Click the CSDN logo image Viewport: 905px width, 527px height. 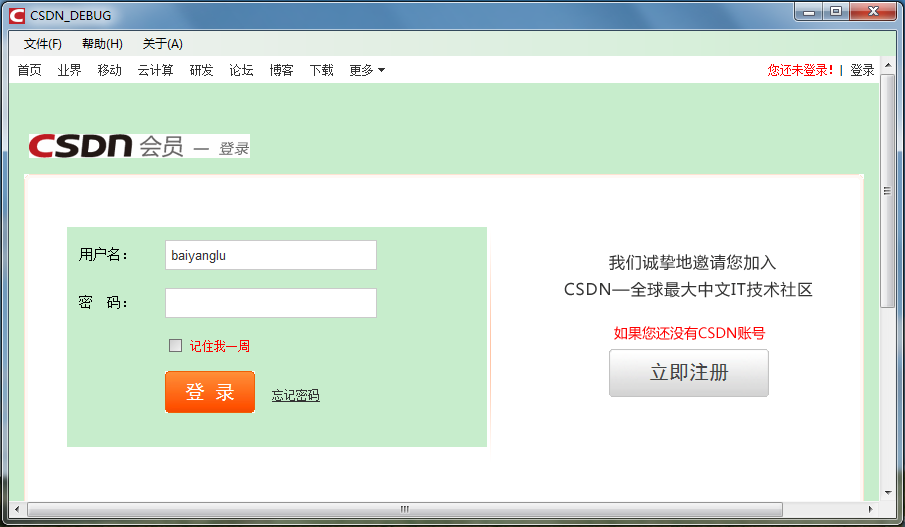coord(139,146)
